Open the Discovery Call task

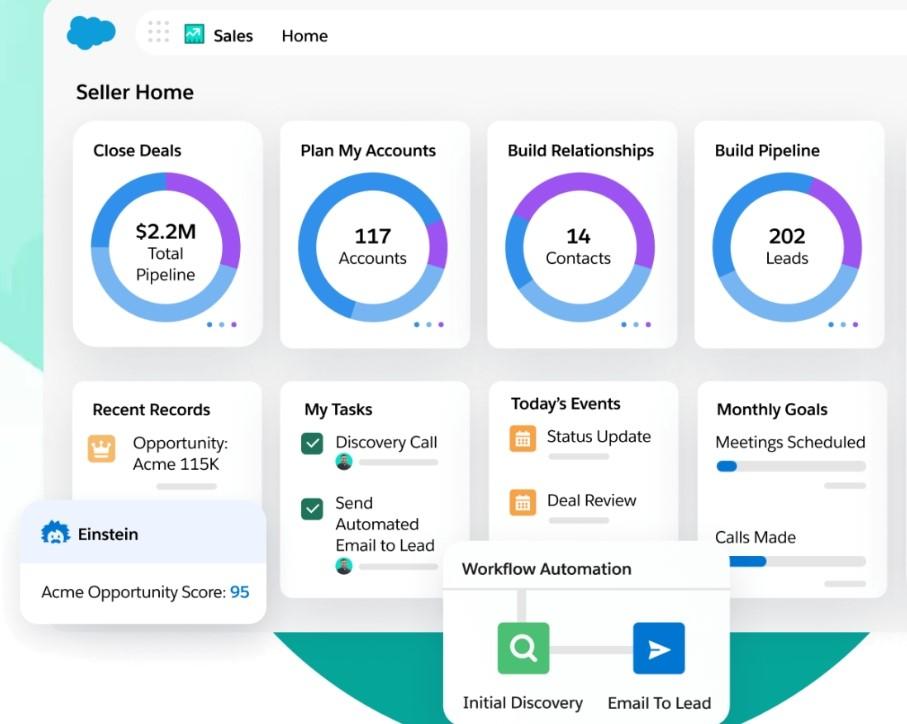[x=386, y=442]
